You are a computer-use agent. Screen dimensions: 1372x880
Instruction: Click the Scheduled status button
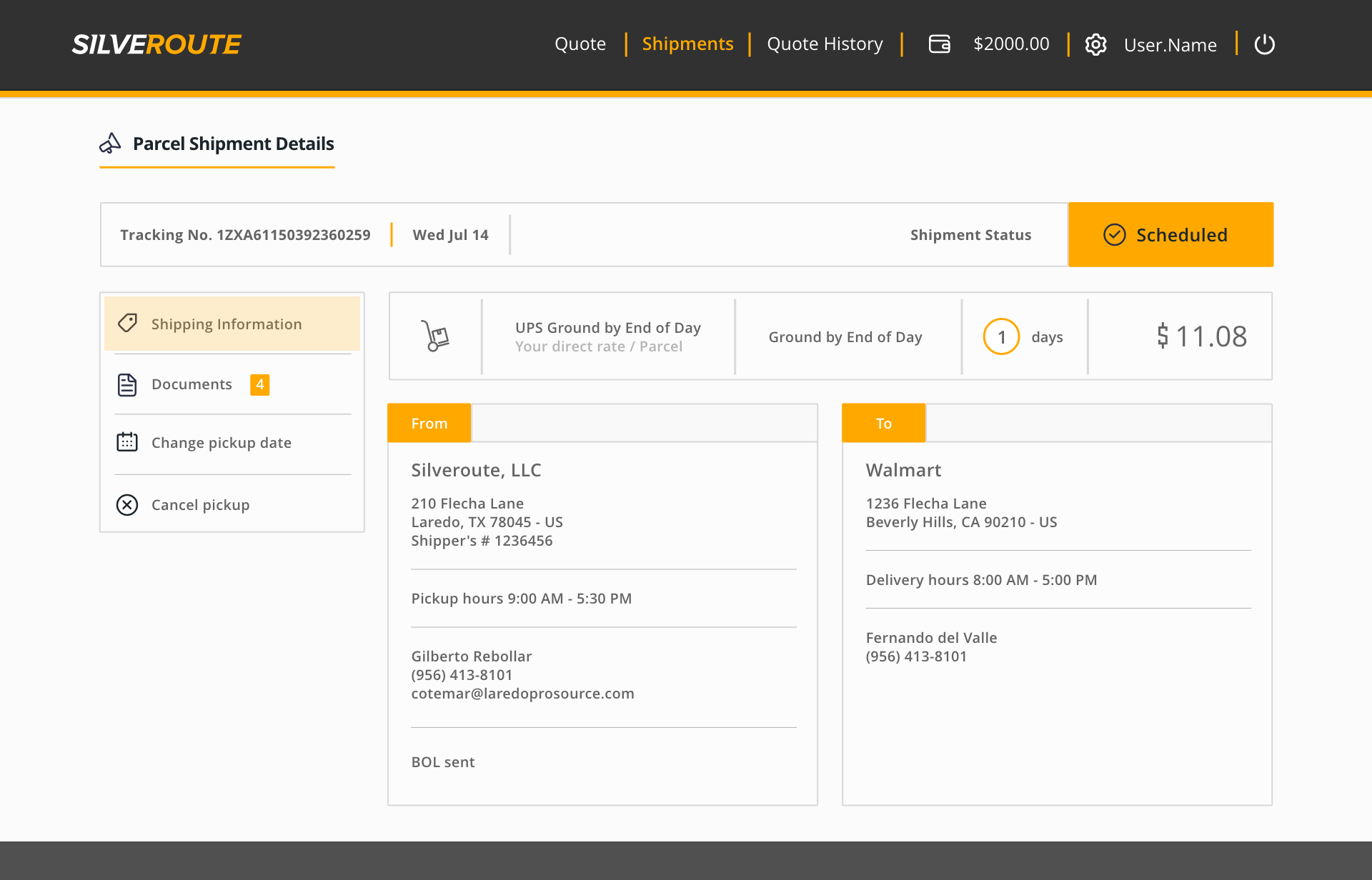1170,235
